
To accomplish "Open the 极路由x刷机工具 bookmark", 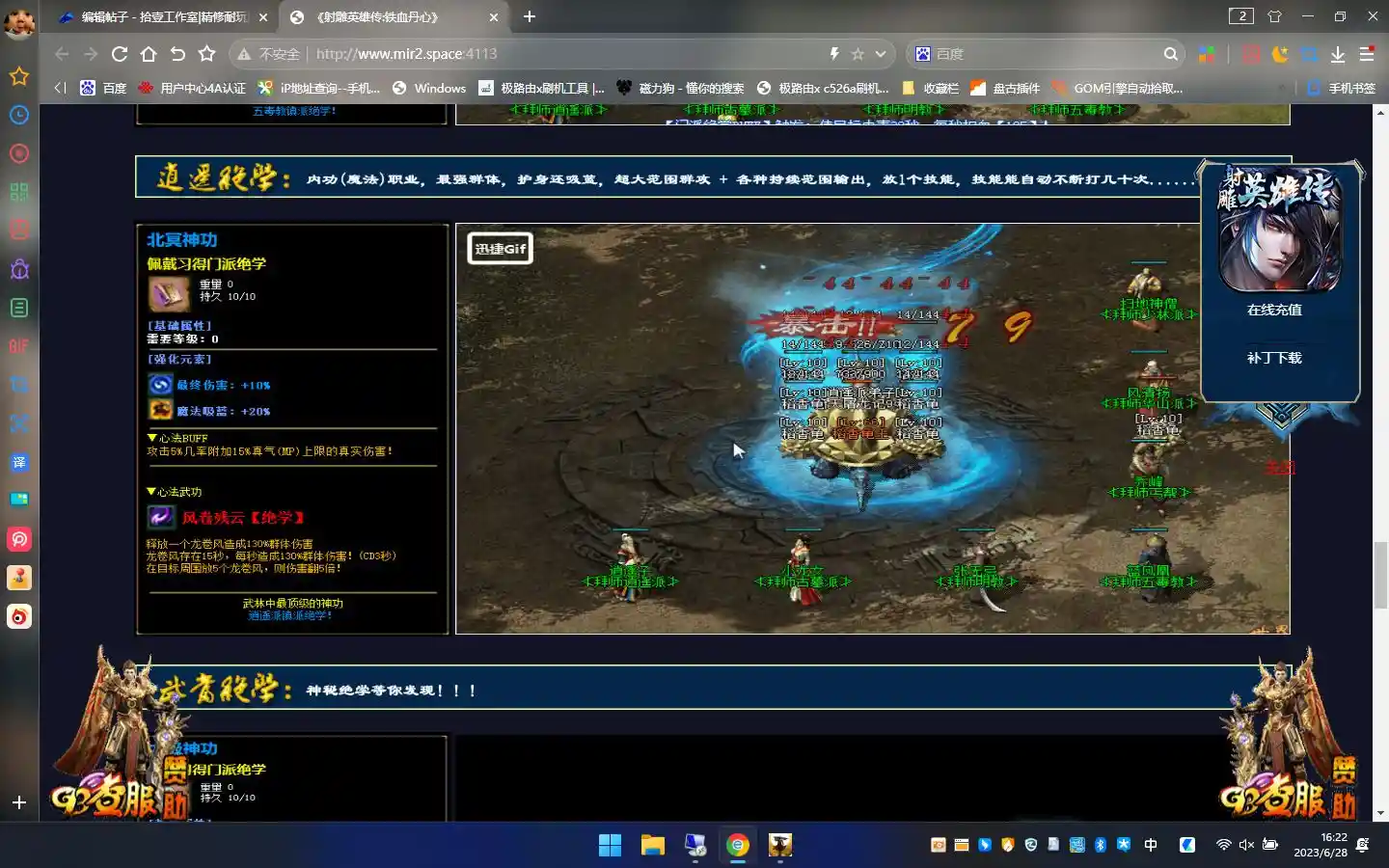I will 542,88.
